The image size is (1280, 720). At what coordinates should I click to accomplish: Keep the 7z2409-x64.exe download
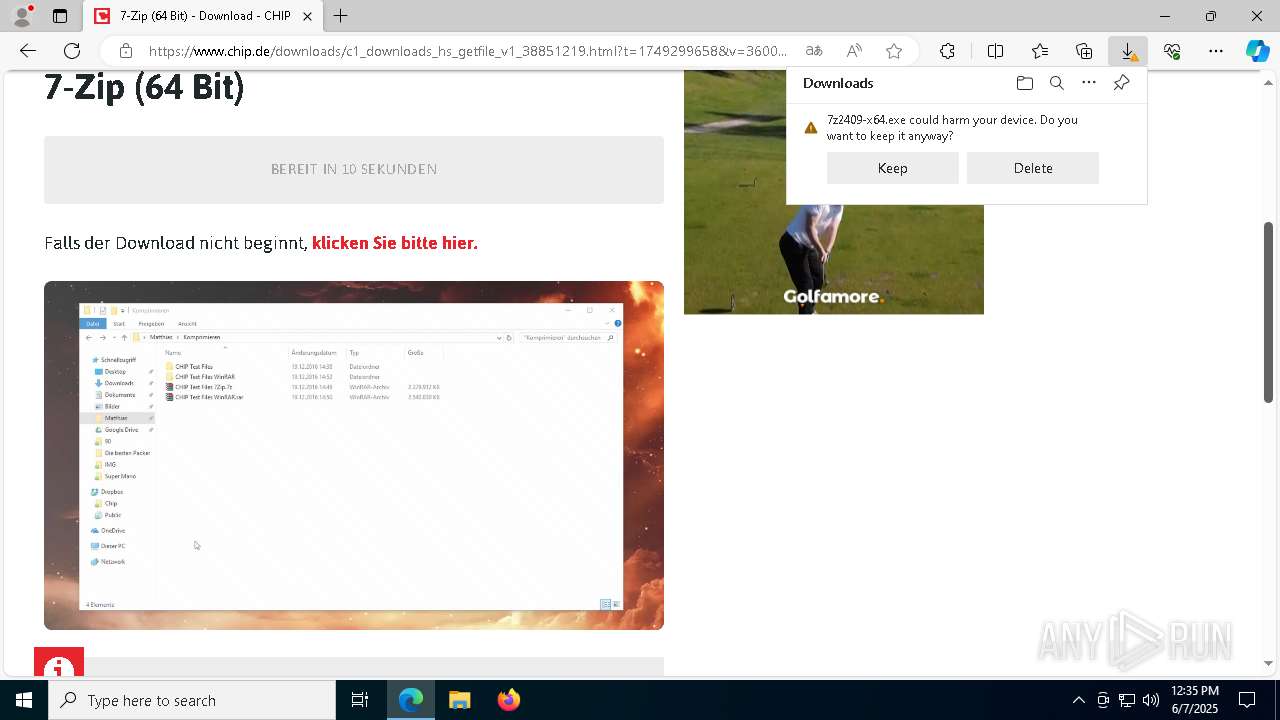(x=893, y=168)
